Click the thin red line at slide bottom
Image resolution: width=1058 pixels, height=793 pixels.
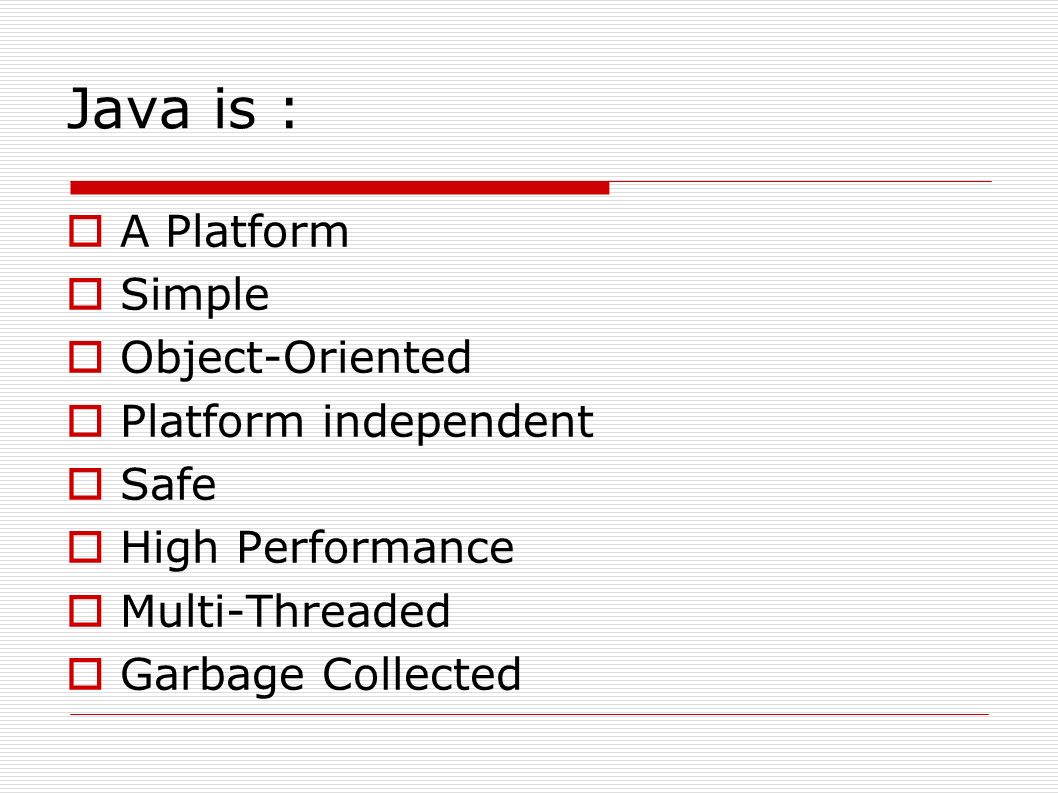pos(529,714)
